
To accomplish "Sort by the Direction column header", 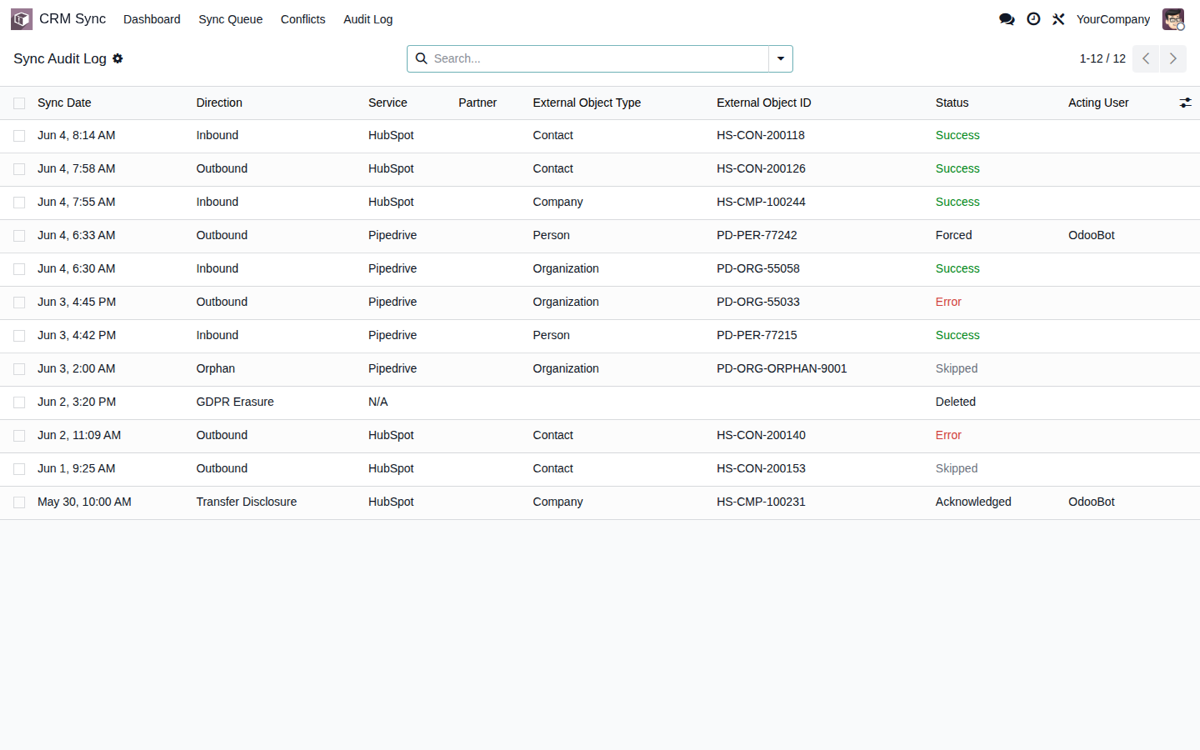I will (219, 103).
